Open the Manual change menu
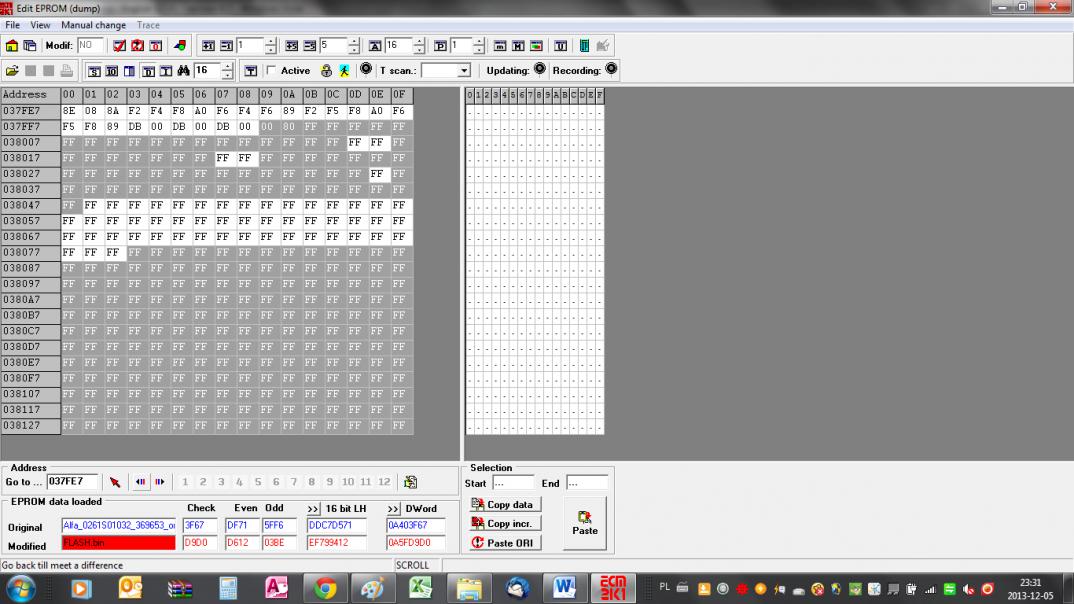Viewport: 1074px width, 604px height. click(93, 25)
